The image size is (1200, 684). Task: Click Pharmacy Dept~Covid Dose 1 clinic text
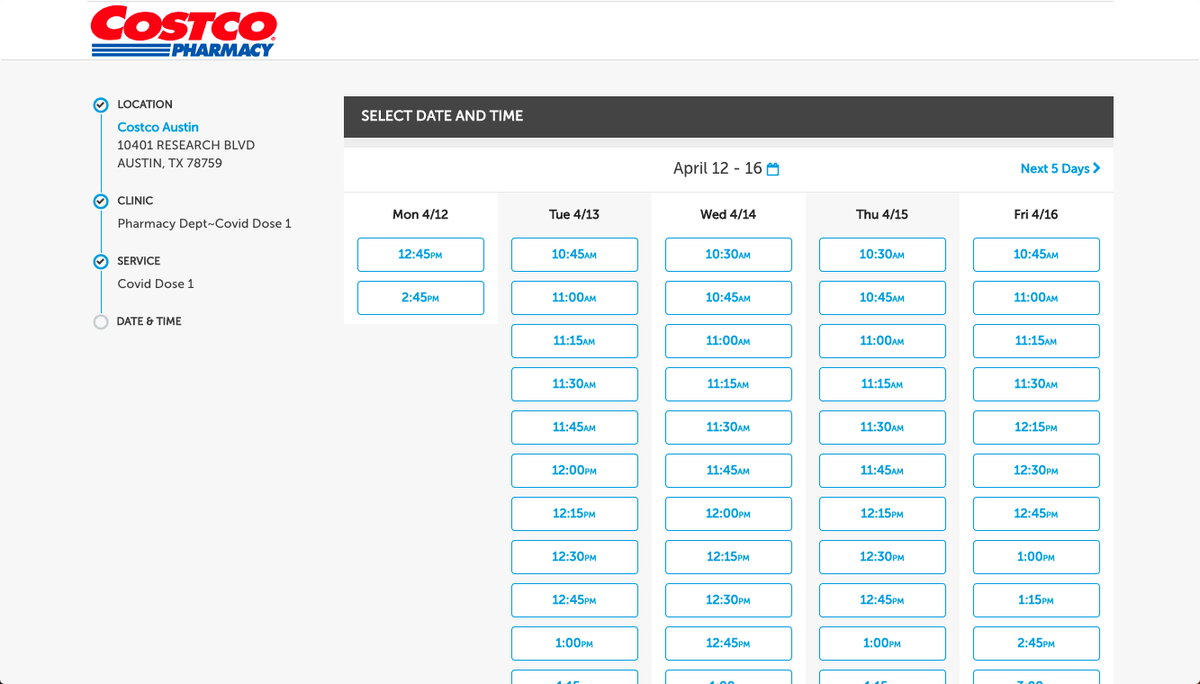(204, 223)
